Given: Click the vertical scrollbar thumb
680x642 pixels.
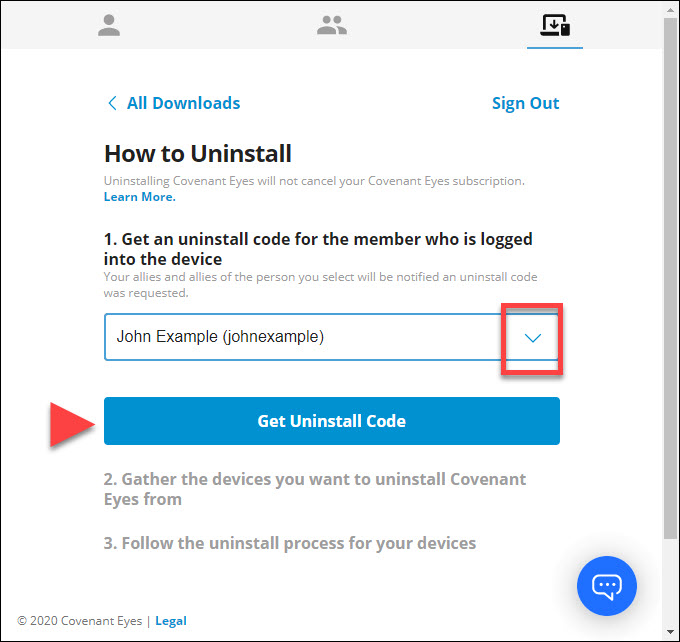Looking at the screenshot, I should coord(670,278).
